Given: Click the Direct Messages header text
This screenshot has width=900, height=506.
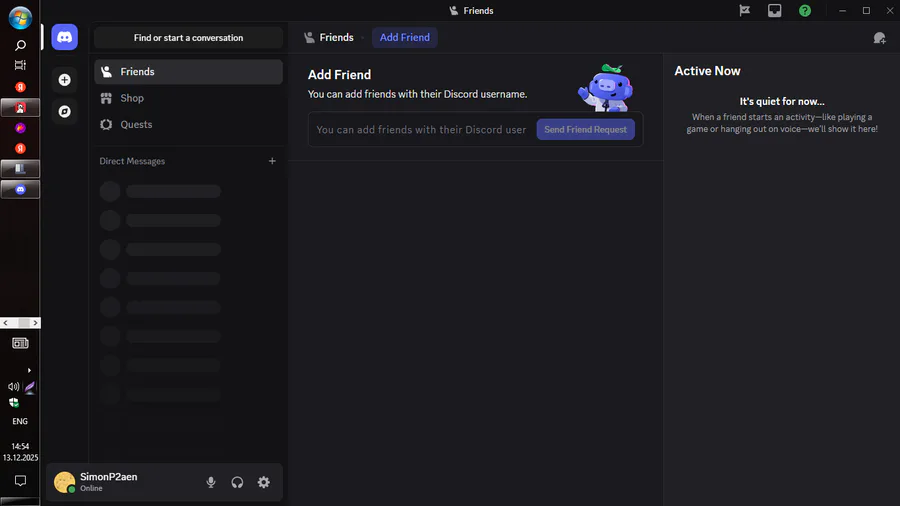Looking at the screenshot, I should coord(132,161).
